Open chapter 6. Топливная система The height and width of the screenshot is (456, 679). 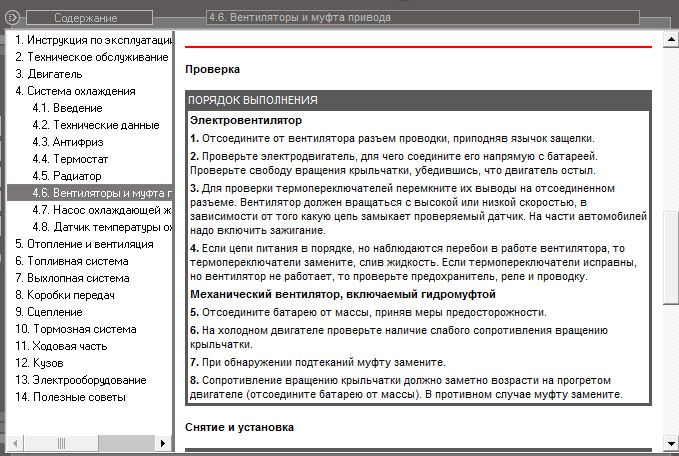click(71, 261)
